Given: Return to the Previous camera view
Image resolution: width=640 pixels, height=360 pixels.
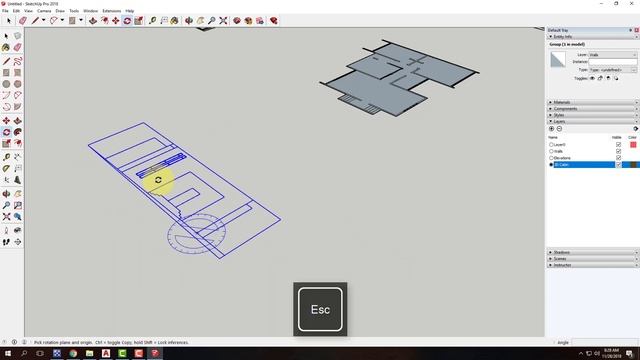Looking at the screenshot, I should coord(18,217).
